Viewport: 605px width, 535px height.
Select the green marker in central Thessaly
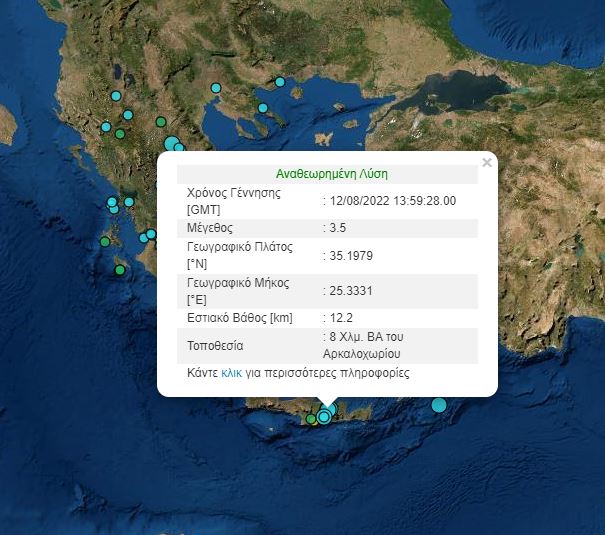pos(161,122)
